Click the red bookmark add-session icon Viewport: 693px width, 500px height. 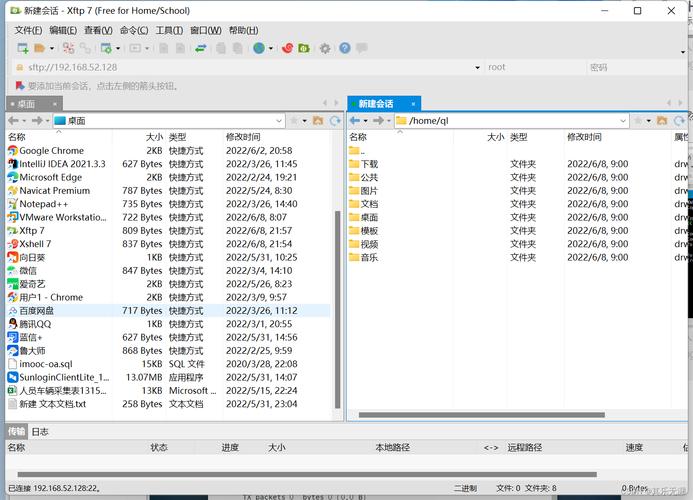[20, 86]
